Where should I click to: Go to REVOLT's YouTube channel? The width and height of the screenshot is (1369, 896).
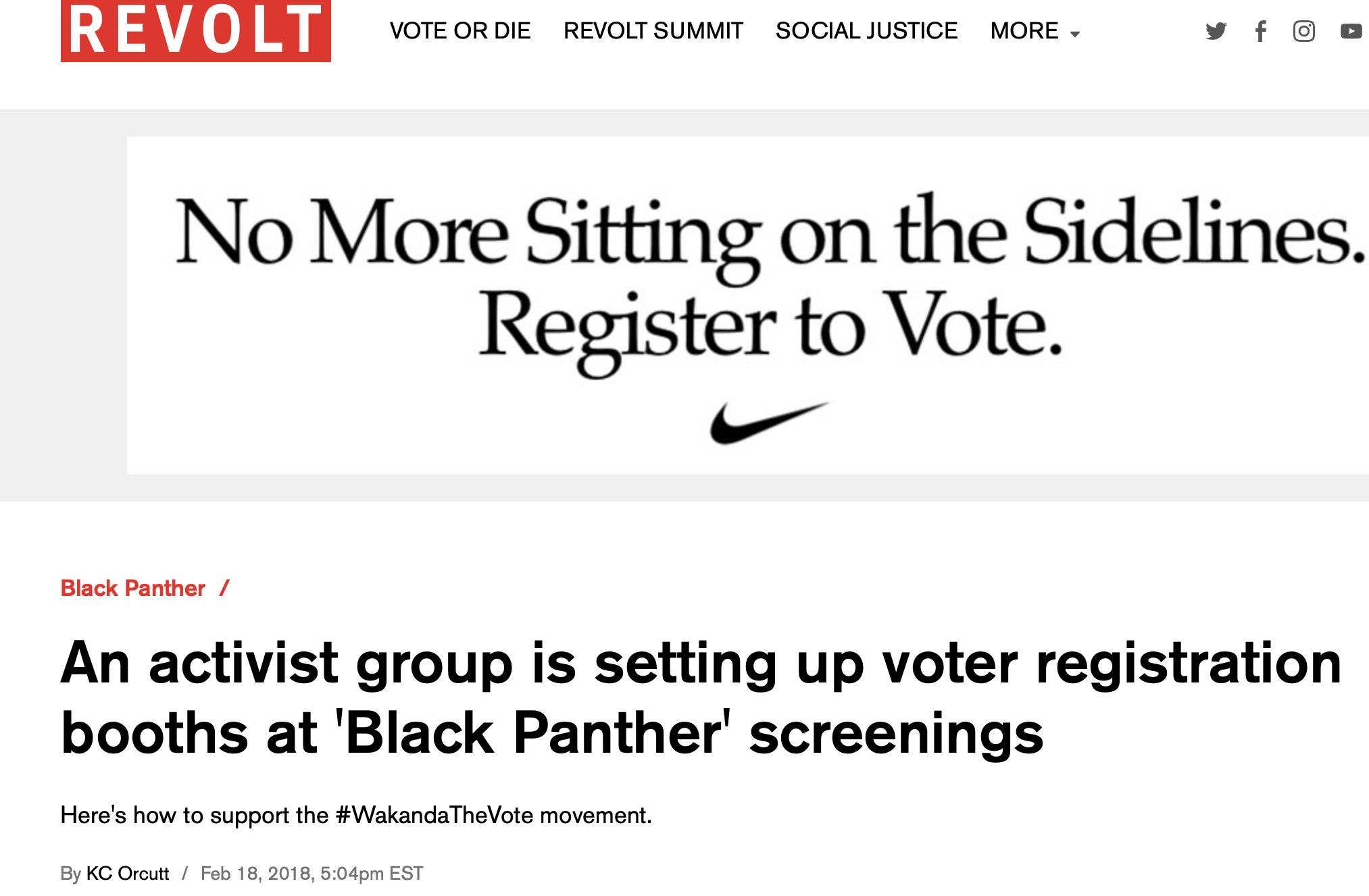point(1351,31)
